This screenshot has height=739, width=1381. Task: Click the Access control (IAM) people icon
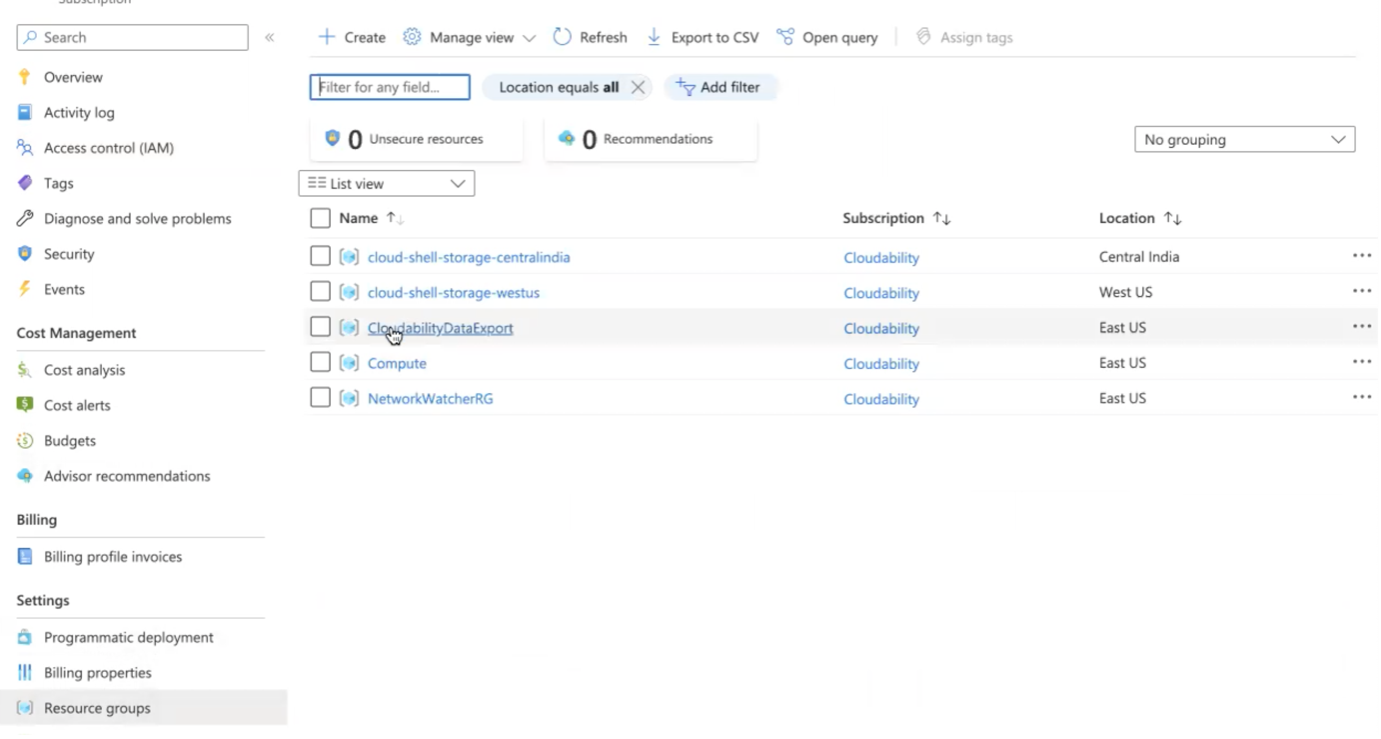coord(25,148)
